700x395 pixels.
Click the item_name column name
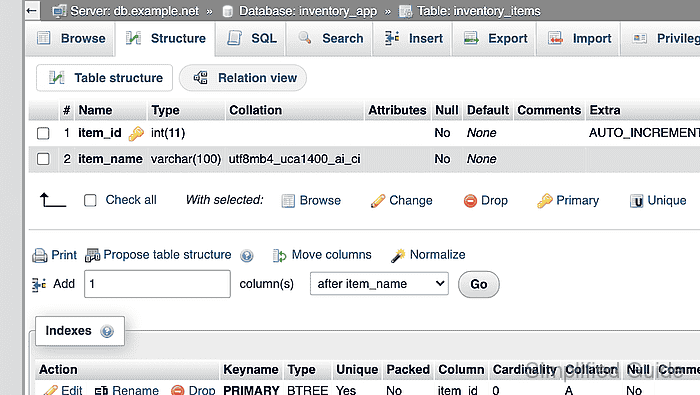click(x=110, y=159)
